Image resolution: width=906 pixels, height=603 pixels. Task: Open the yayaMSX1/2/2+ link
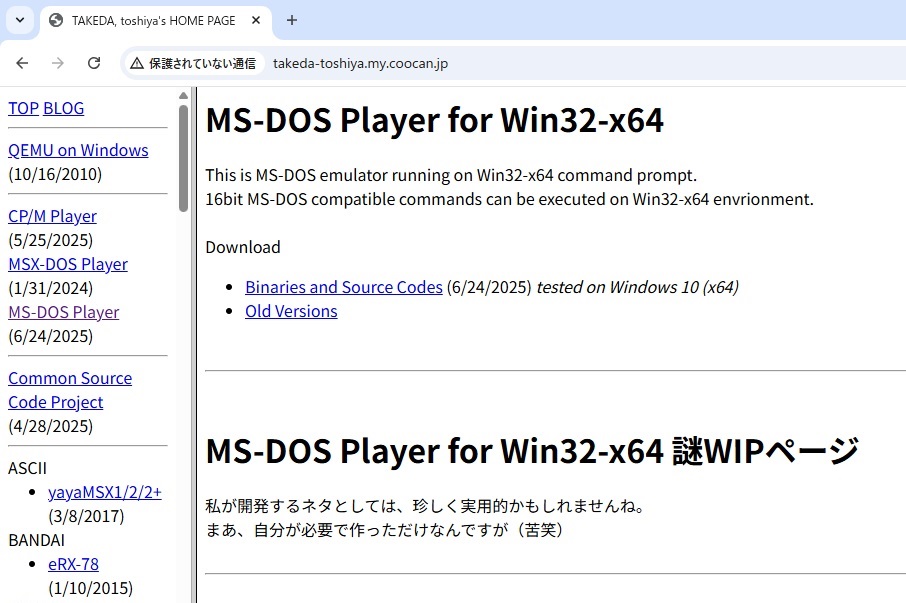105,492
